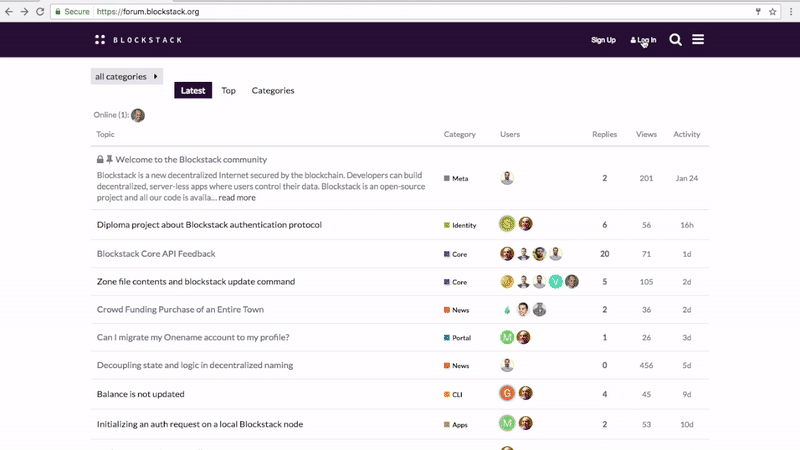The height and width of the screenshot is (450, 800).
Task: Click the online user avatar
Action: [138, 115]
